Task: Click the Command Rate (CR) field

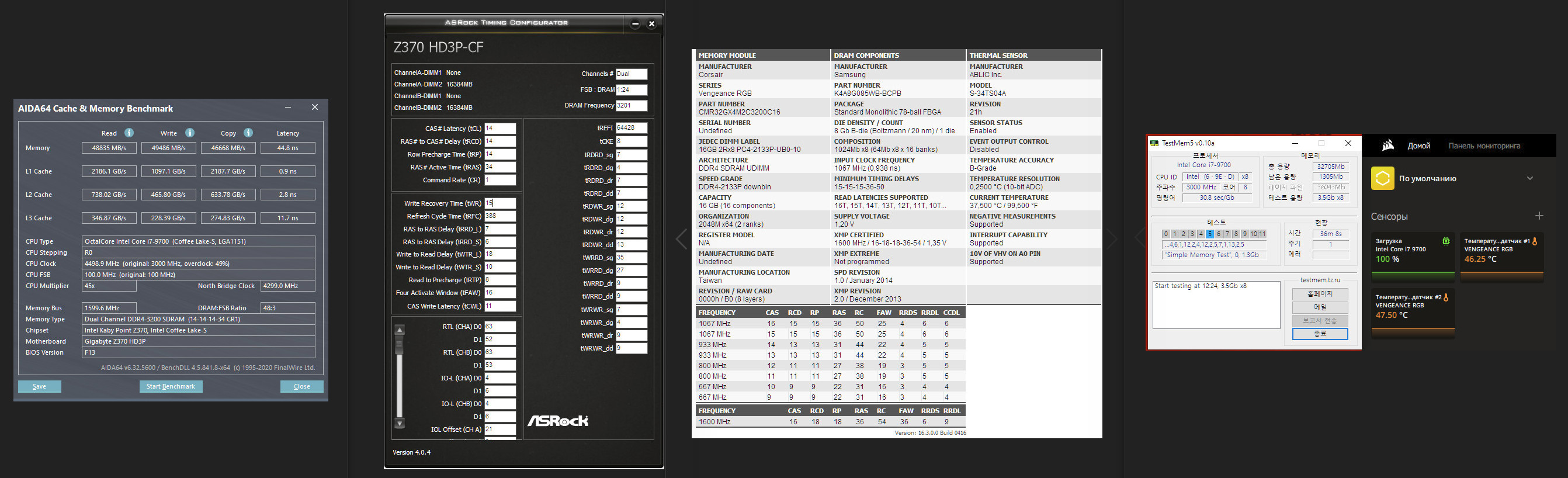Action: pos(499,180)
